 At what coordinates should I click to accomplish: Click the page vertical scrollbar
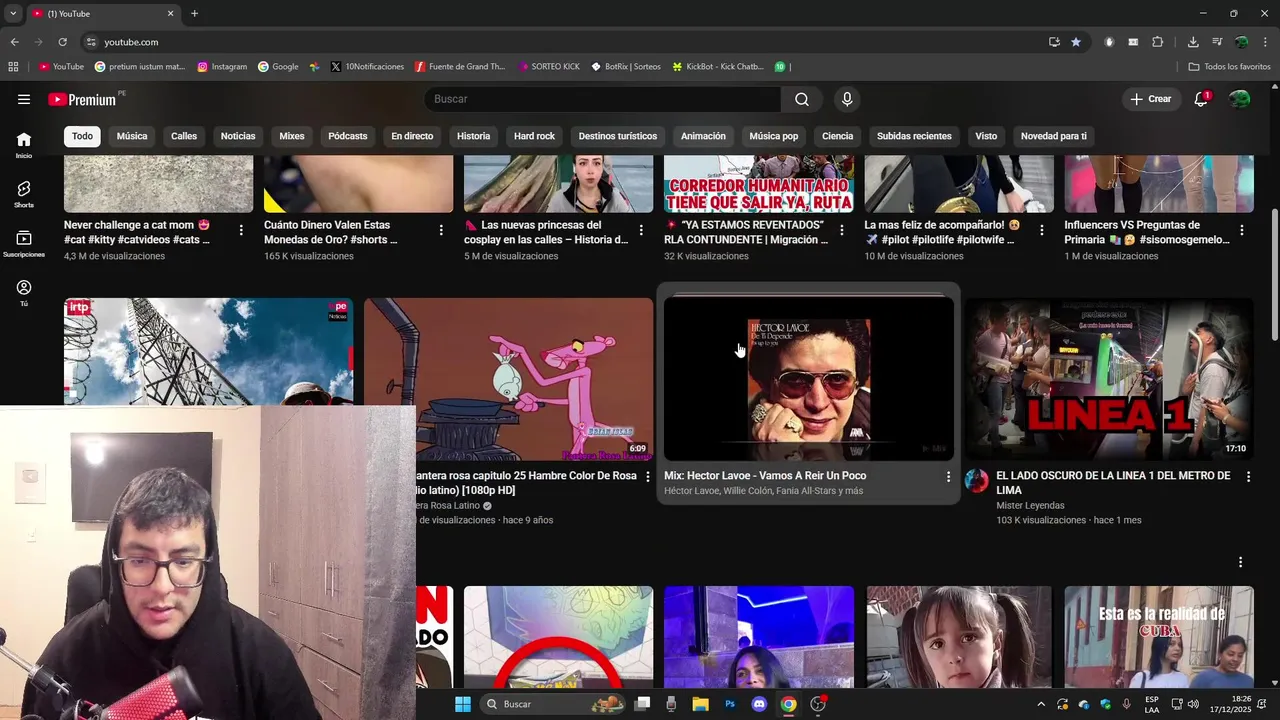coord(1274,275)
